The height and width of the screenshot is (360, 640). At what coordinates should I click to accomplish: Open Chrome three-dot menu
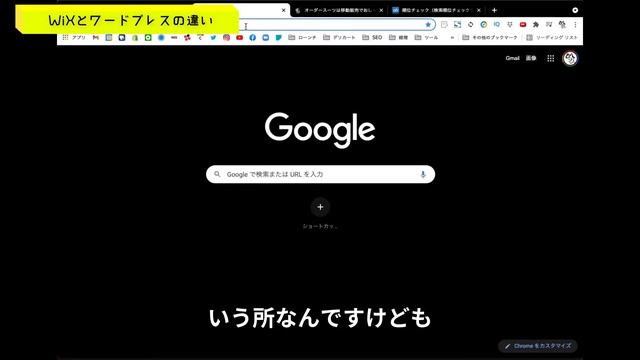point(575,25)
